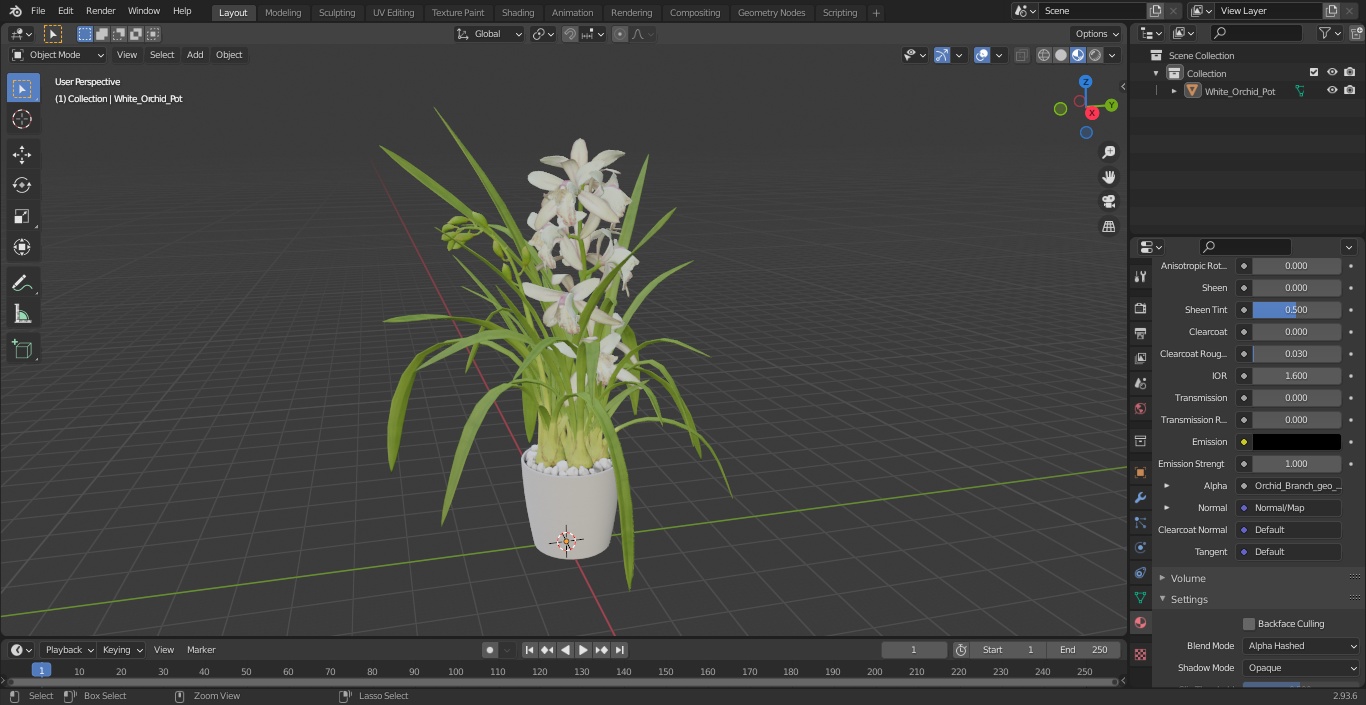1366x705 pixels.
Task: Click the zoom viewport magnifier icon
Action: point(1109,152)
